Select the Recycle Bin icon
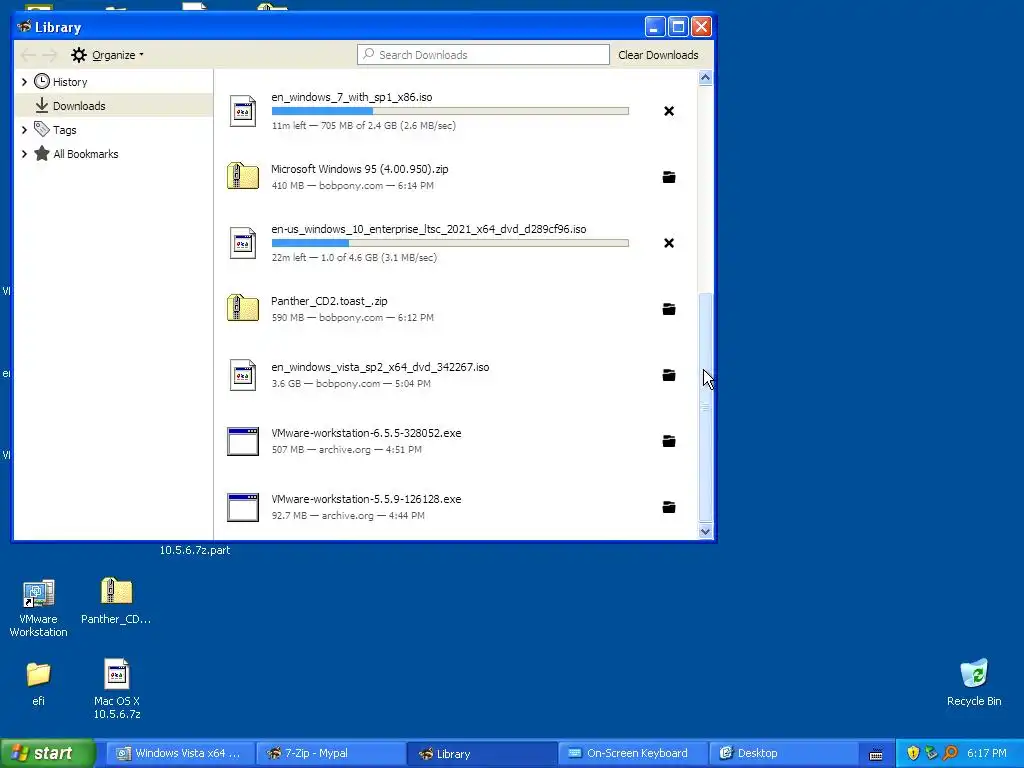The width and height of the screenshot is (1024, 768). (x=974, y=683)
